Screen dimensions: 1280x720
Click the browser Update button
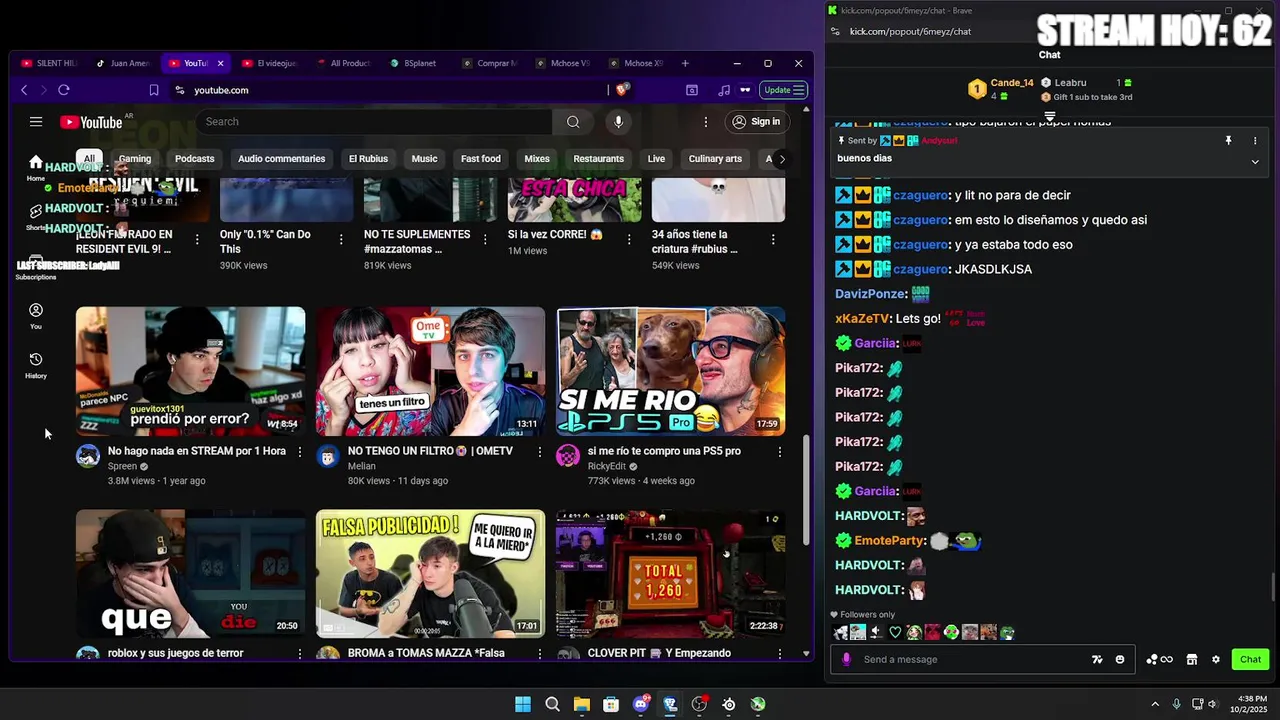click(x=783, y=90)
